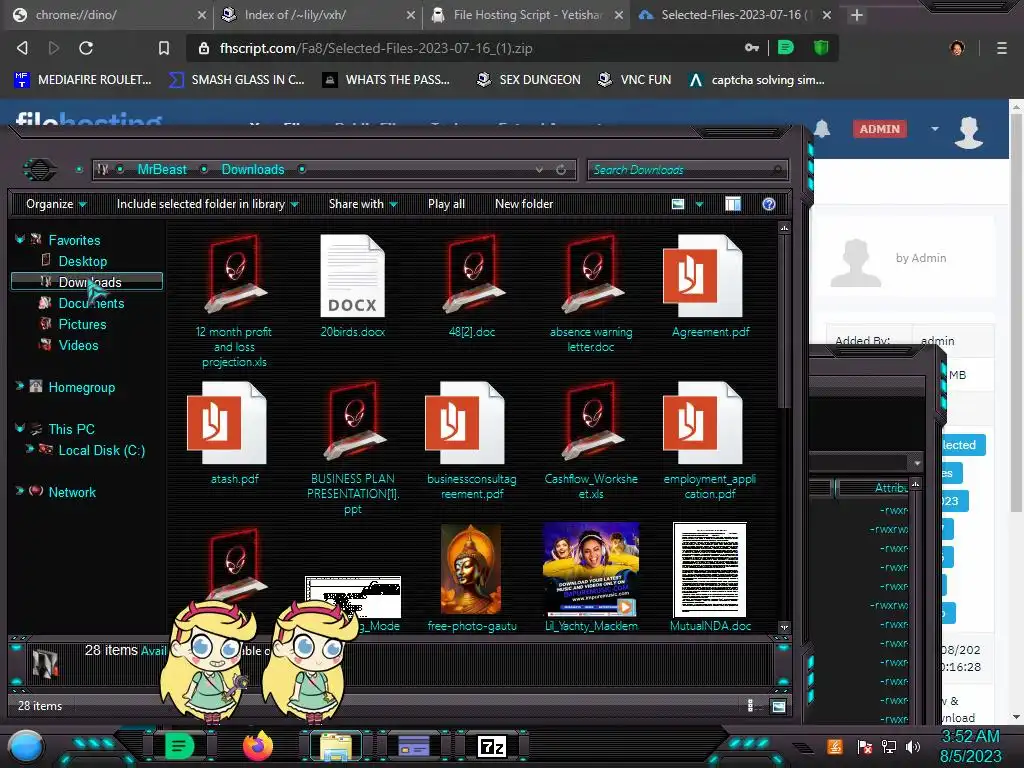The width and height of the screenshot is (1024, 768).
Task: Select employment_application.pdf
Action: coord(710,441)
